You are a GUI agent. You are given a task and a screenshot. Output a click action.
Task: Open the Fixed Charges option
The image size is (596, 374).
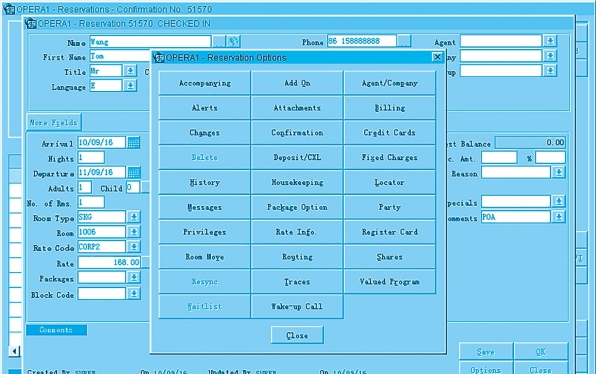[x=390, y=157]
